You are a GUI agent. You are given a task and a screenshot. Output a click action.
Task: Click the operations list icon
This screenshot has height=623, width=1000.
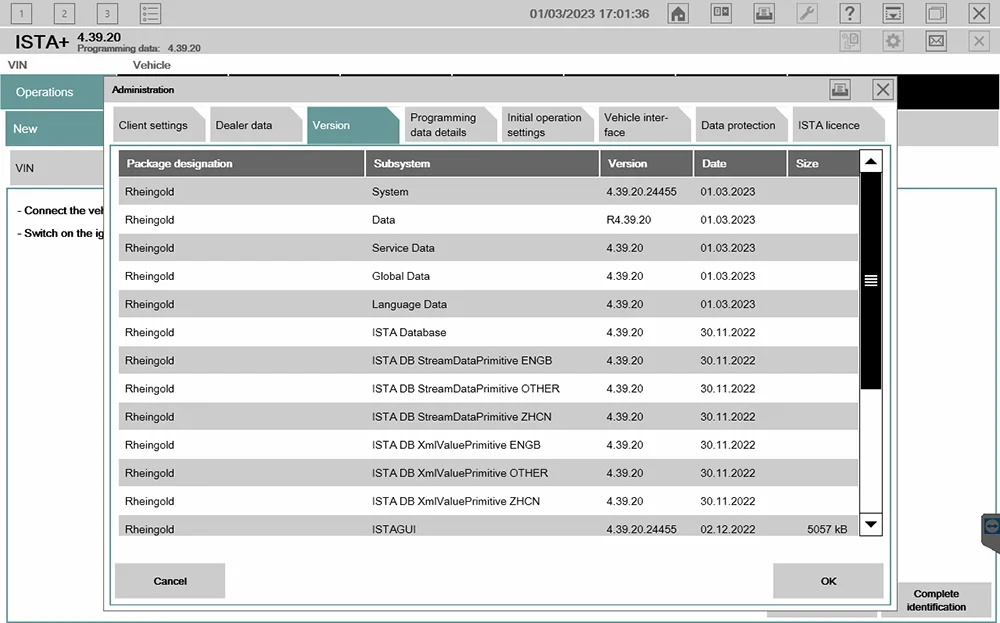150,14
